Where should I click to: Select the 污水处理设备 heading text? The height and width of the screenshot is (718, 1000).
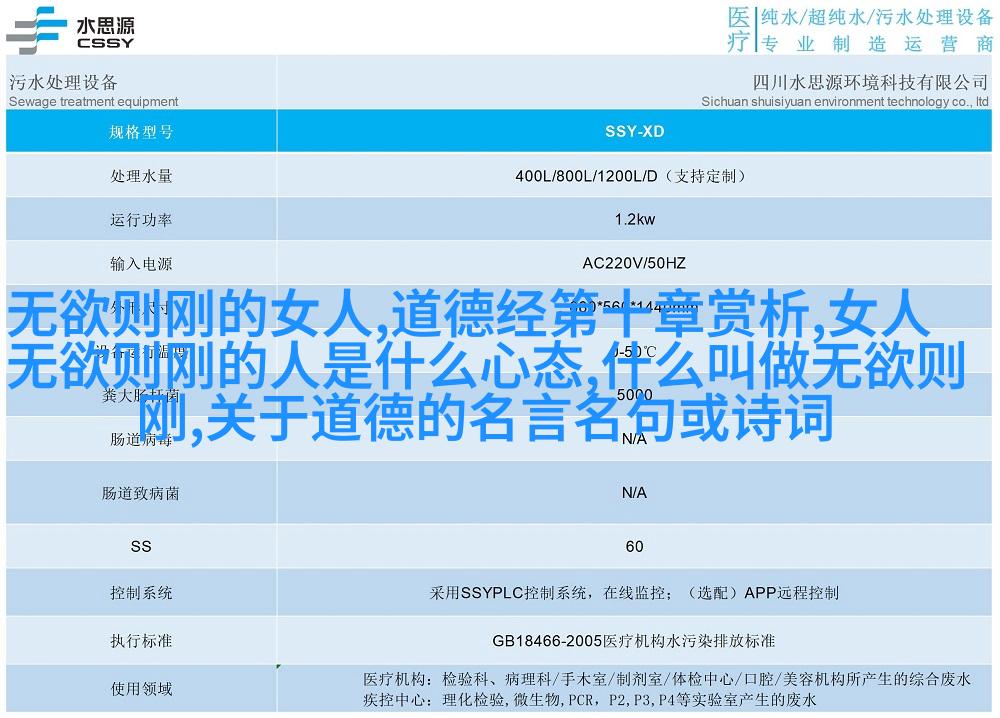pyautogui.click(x=63, y=82)
